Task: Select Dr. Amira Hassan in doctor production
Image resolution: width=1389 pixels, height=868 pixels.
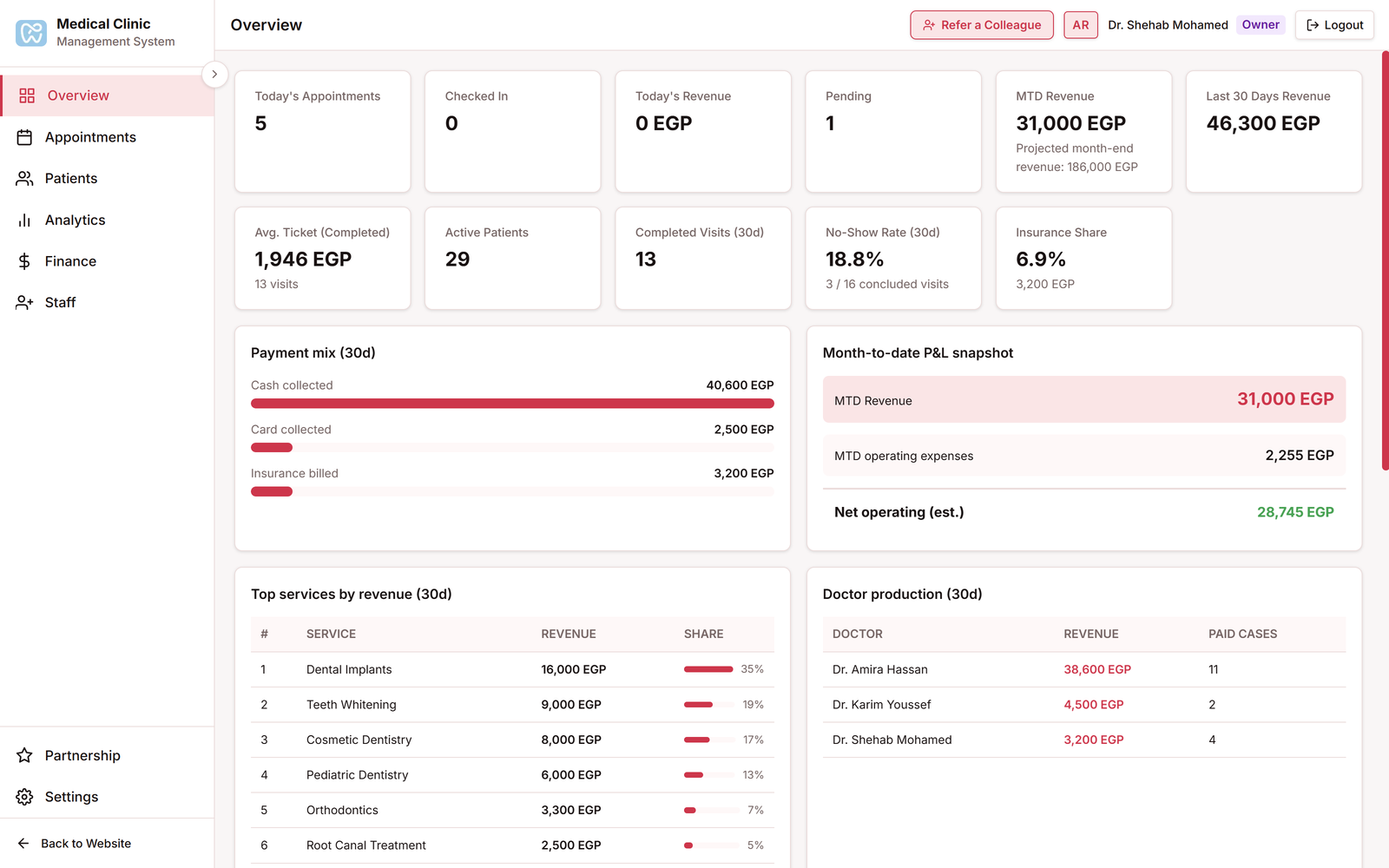Action: [x=1084, y=669]
